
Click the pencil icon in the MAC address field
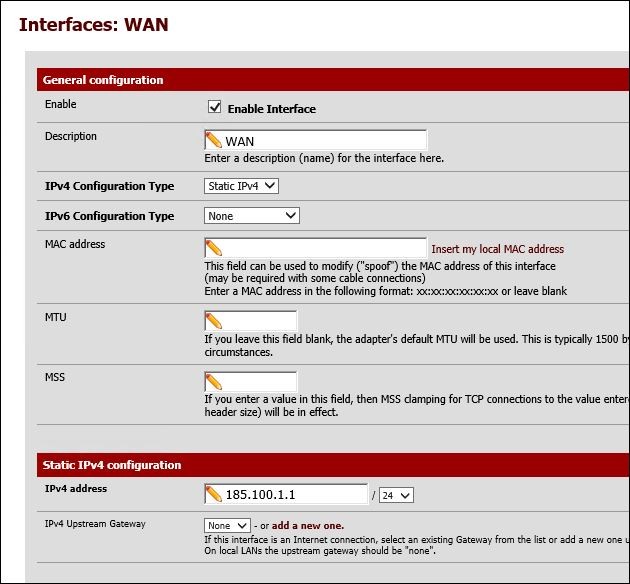[x=213, y=248]
